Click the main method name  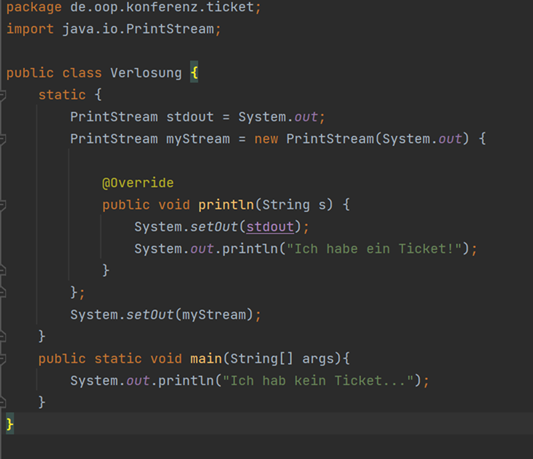pyautogui.click(x=206, y=359)
